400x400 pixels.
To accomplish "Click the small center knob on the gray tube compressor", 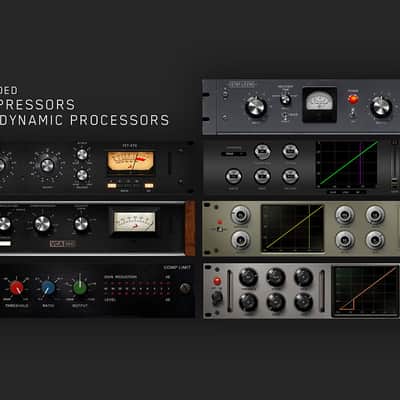I will point(285,100).
